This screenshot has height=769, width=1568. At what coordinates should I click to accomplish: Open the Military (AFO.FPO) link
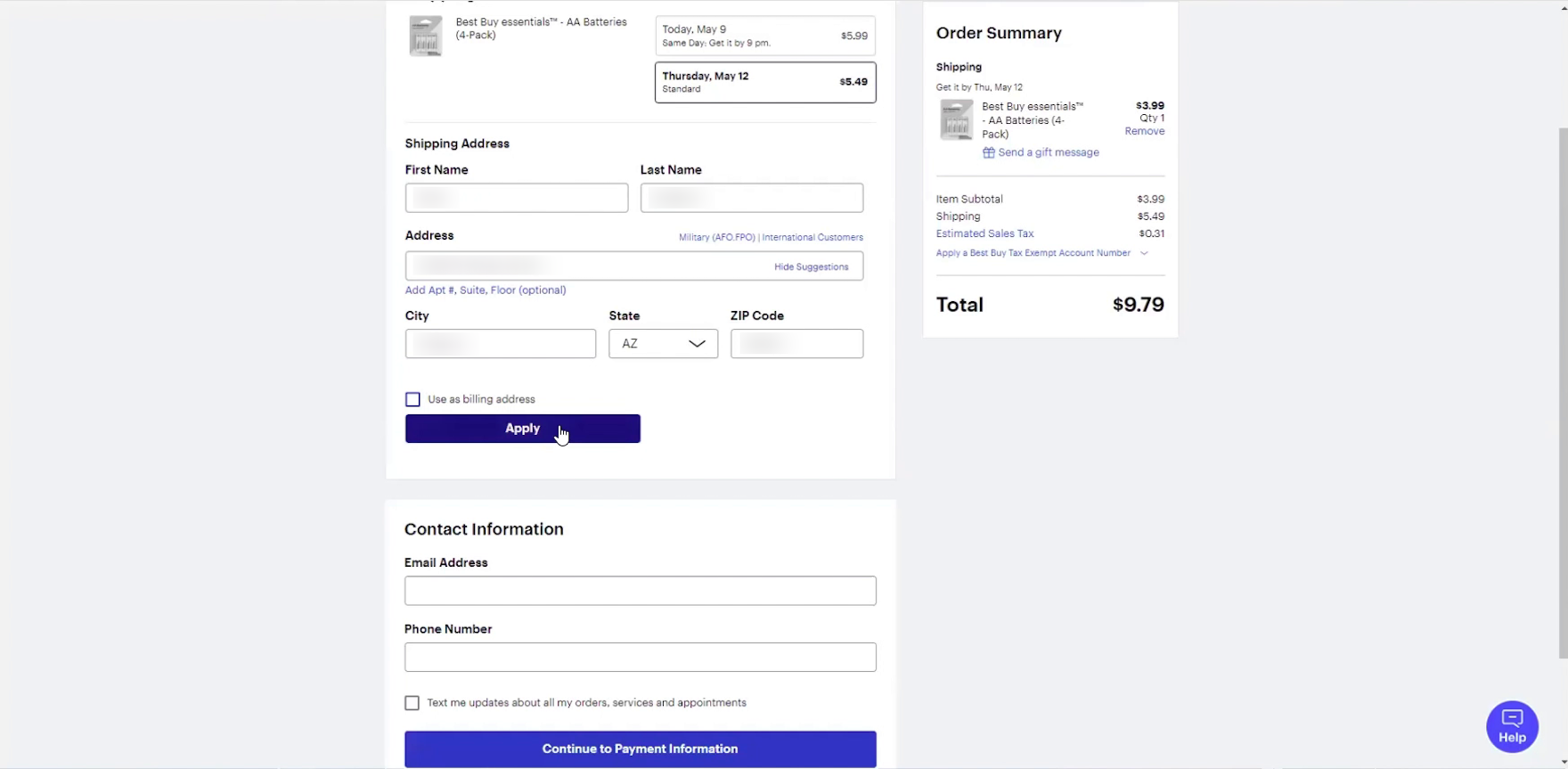[716, 237]
